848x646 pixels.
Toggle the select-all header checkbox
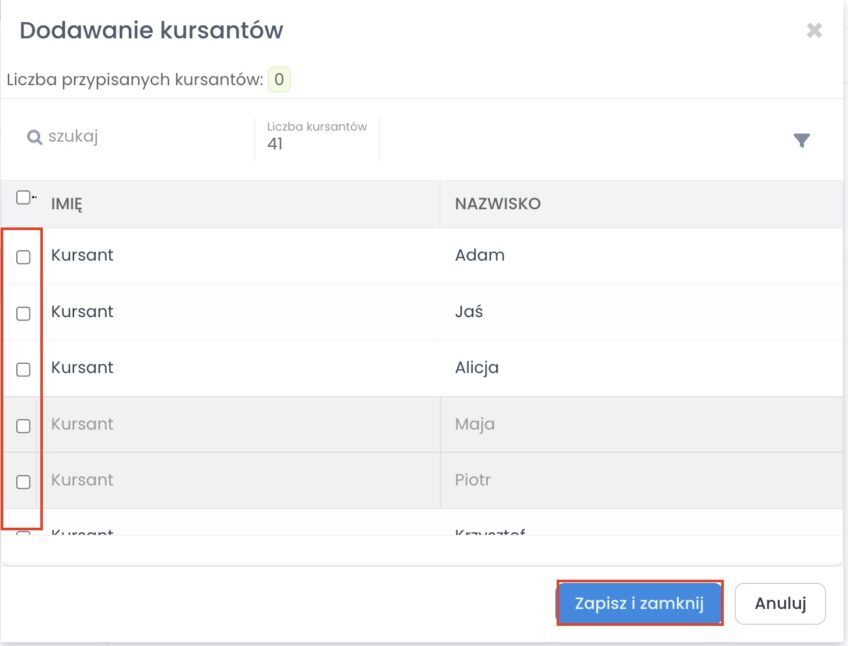[x=23, y=198]
